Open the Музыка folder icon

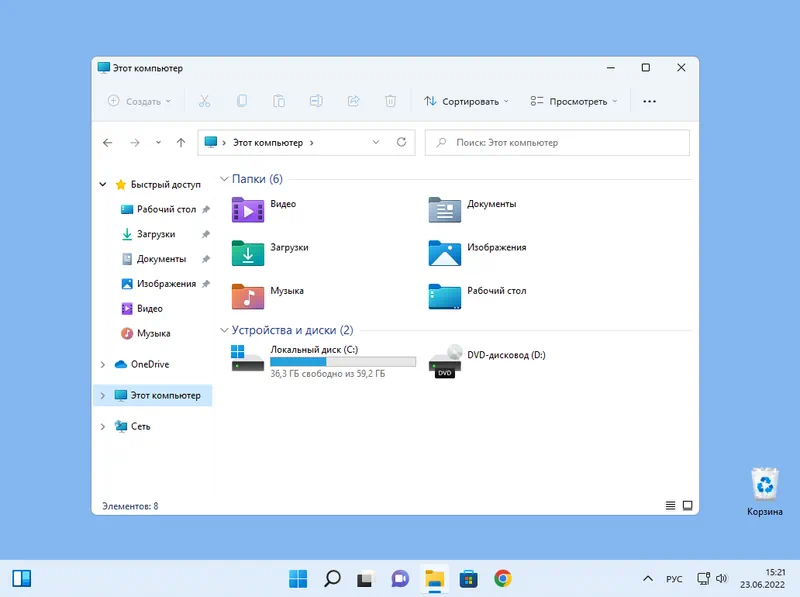click(x=248, y=296)
